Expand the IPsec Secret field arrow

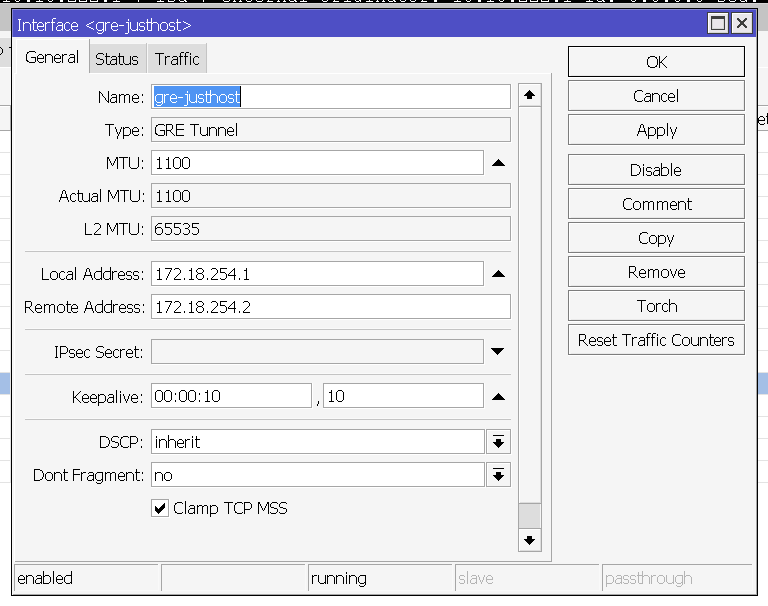coord(498,351)
